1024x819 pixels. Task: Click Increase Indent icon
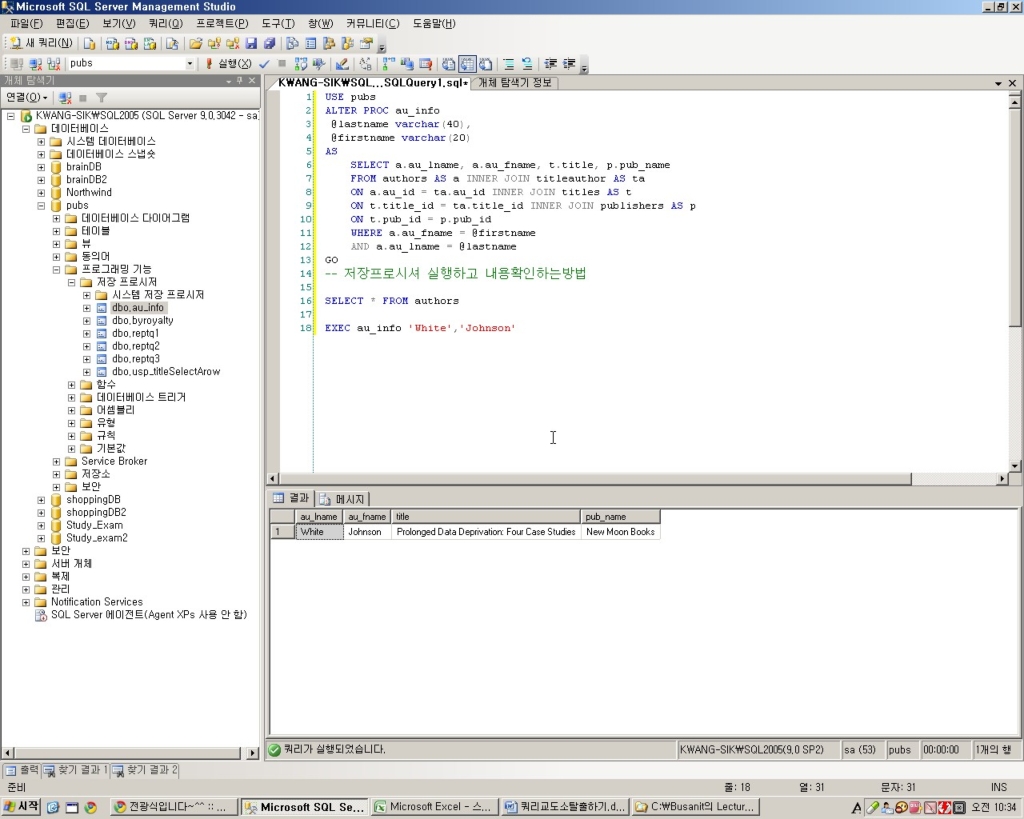pyautogui.click(x=569, y=63)
